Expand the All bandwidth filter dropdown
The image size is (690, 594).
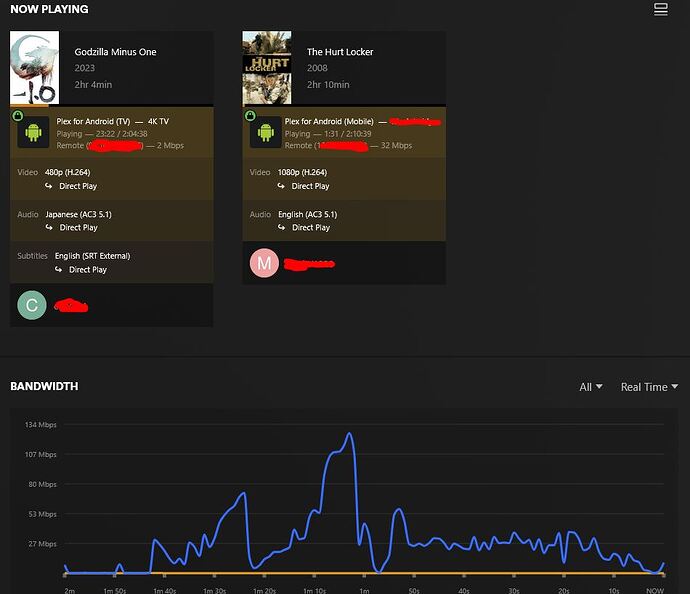(x=591, y=387)
